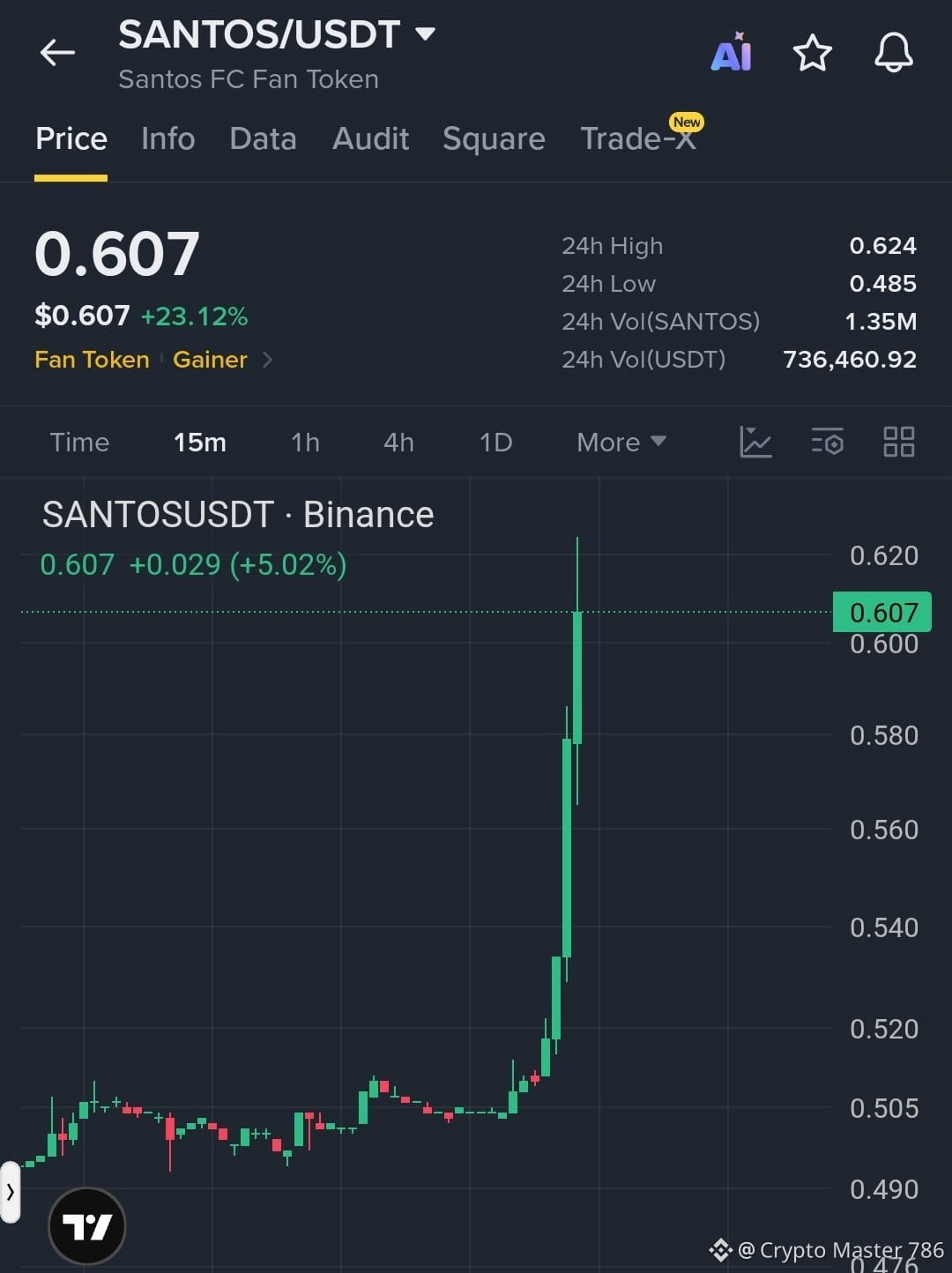Switch to the Info tab

(168, 139)
